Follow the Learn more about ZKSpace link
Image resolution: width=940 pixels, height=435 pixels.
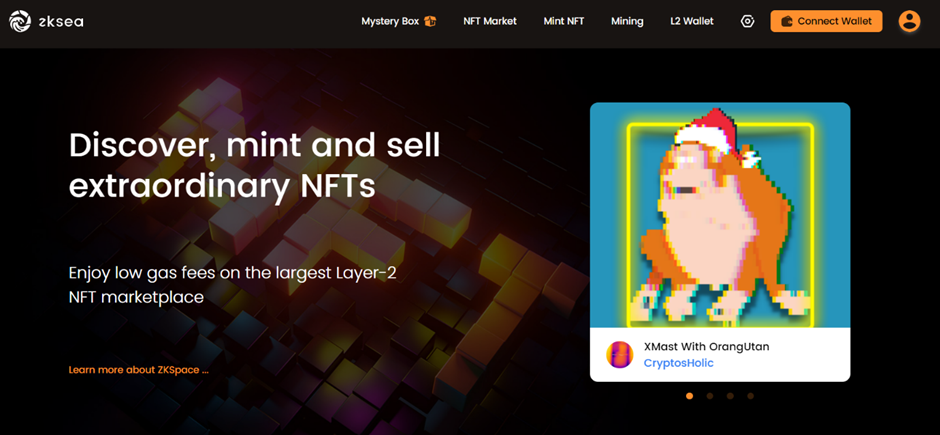point(138,370)
